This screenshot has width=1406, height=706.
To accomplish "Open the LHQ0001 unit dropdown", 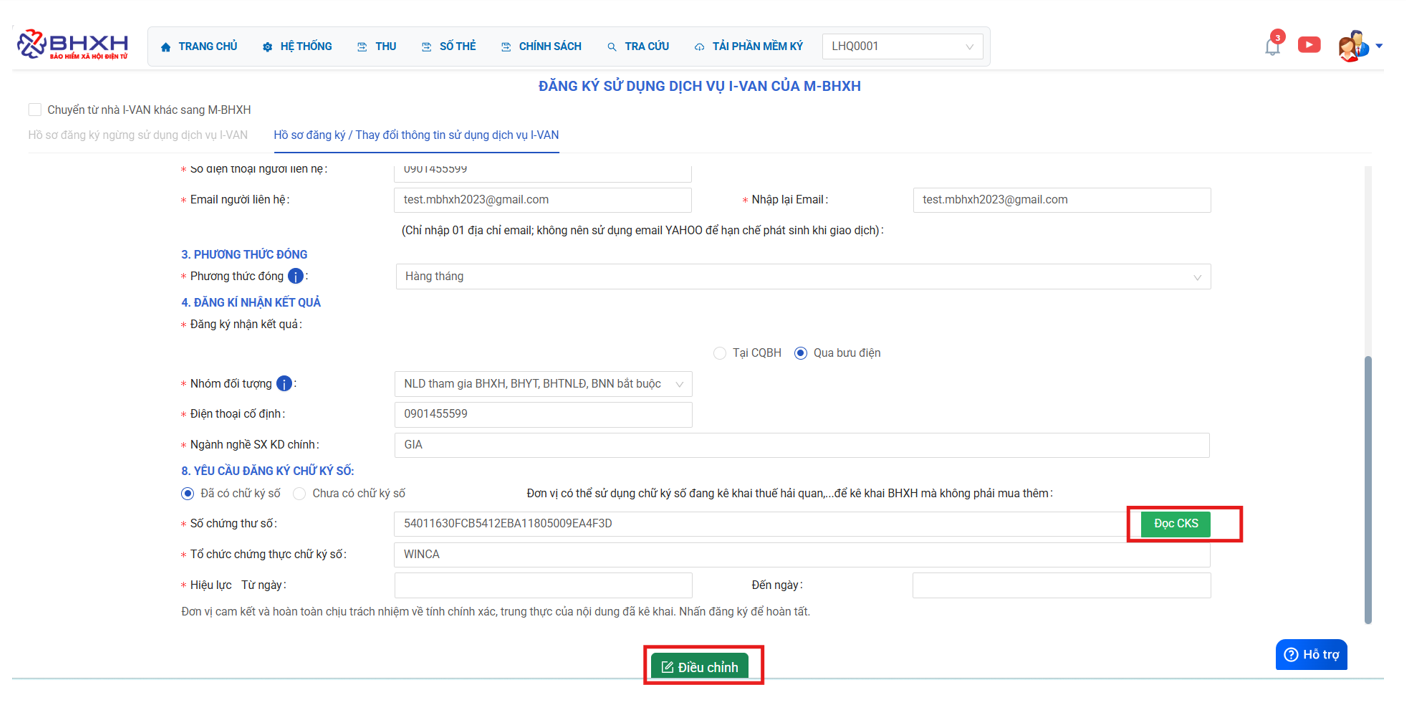I will (902, 47).
